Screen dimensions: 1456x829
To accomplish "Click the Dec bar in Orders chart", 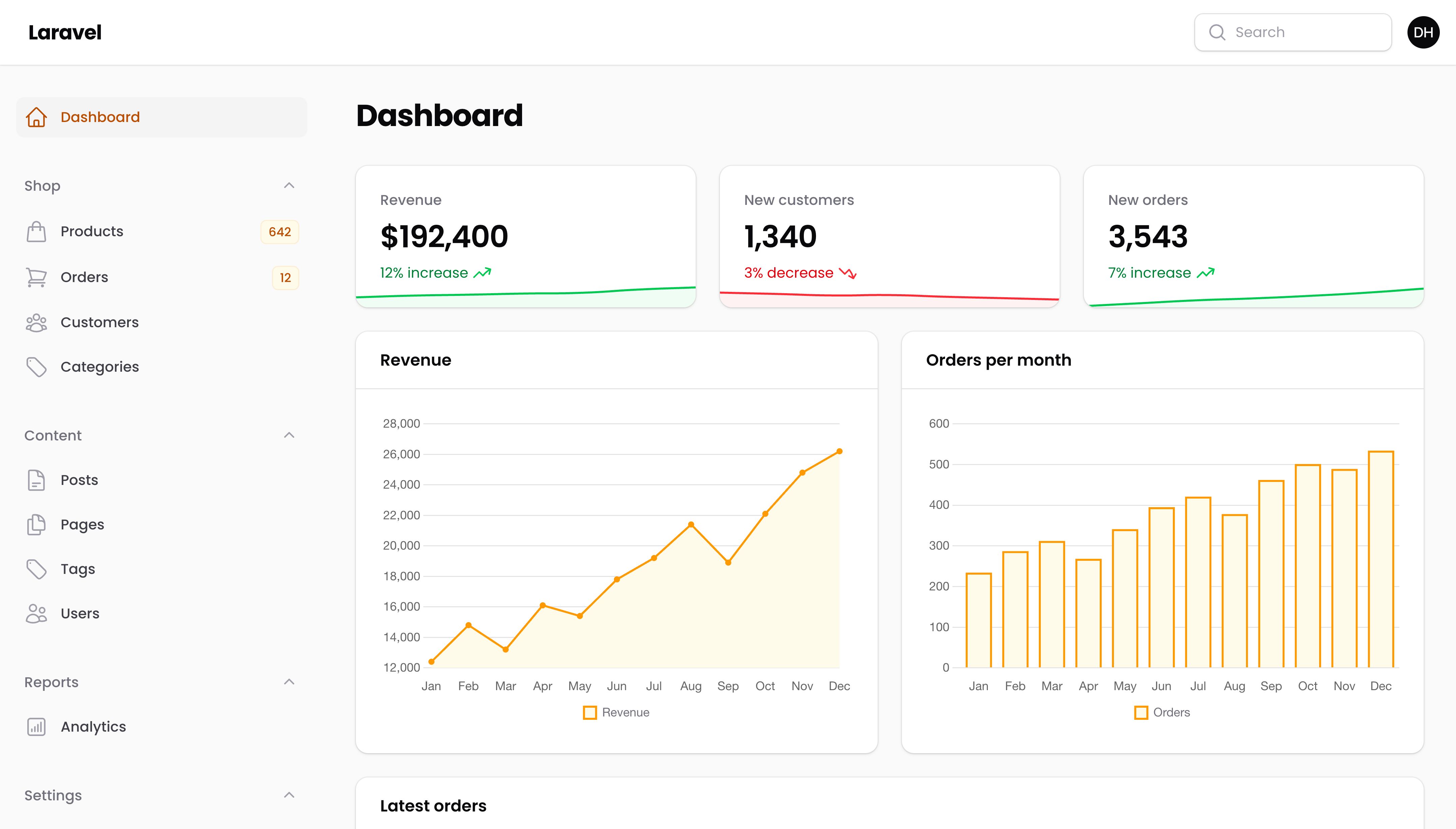I will pyautogui.click(x=1381, y=559).
